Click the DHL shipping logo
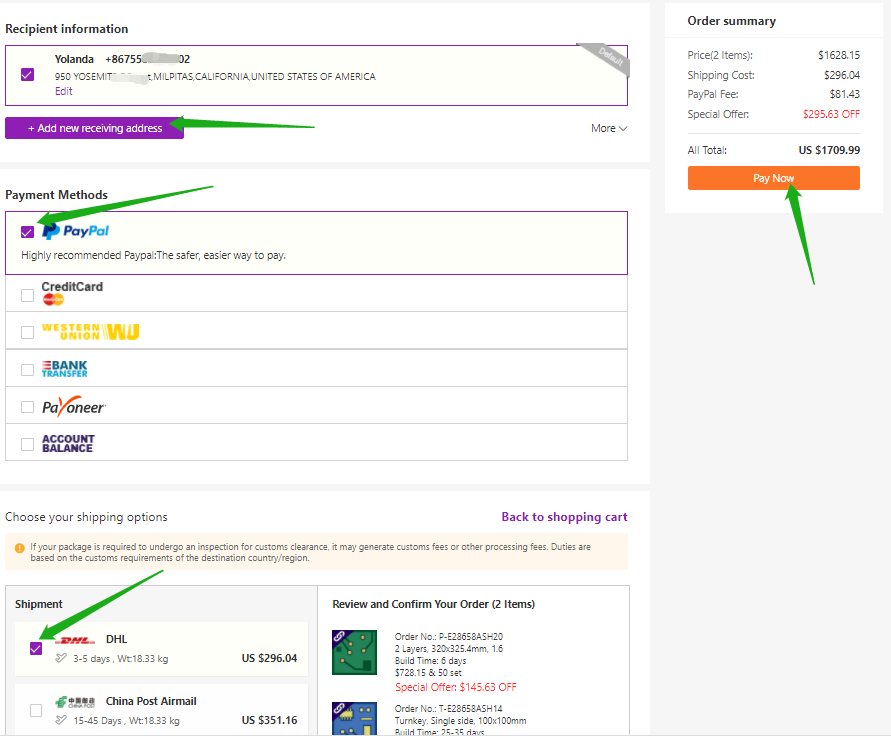Image resolution: width=891 pixels, height=736 pixels. tap(76, 641)
